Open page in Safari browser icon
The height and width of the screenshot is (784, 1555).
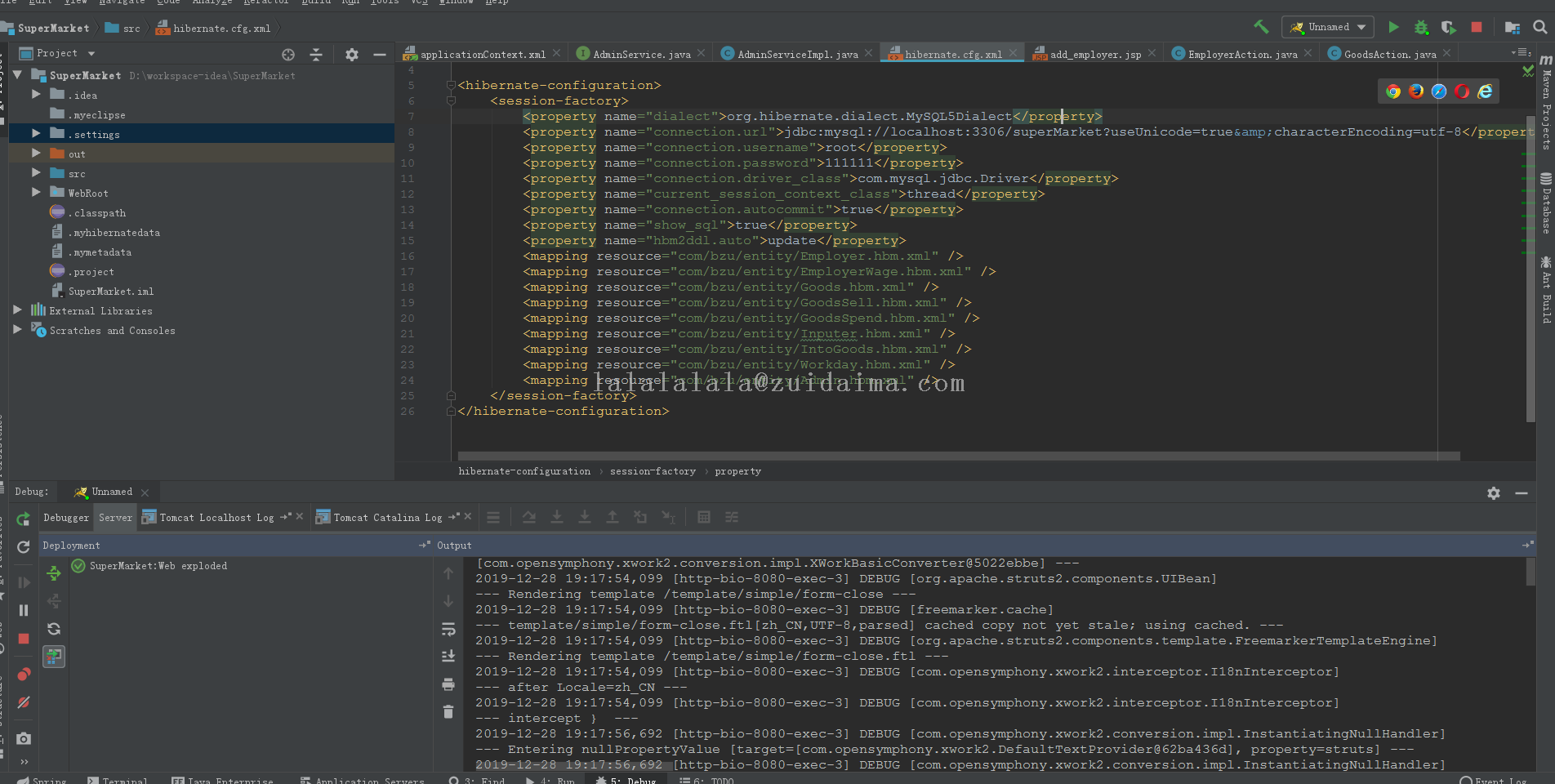tap(1439, 91)
